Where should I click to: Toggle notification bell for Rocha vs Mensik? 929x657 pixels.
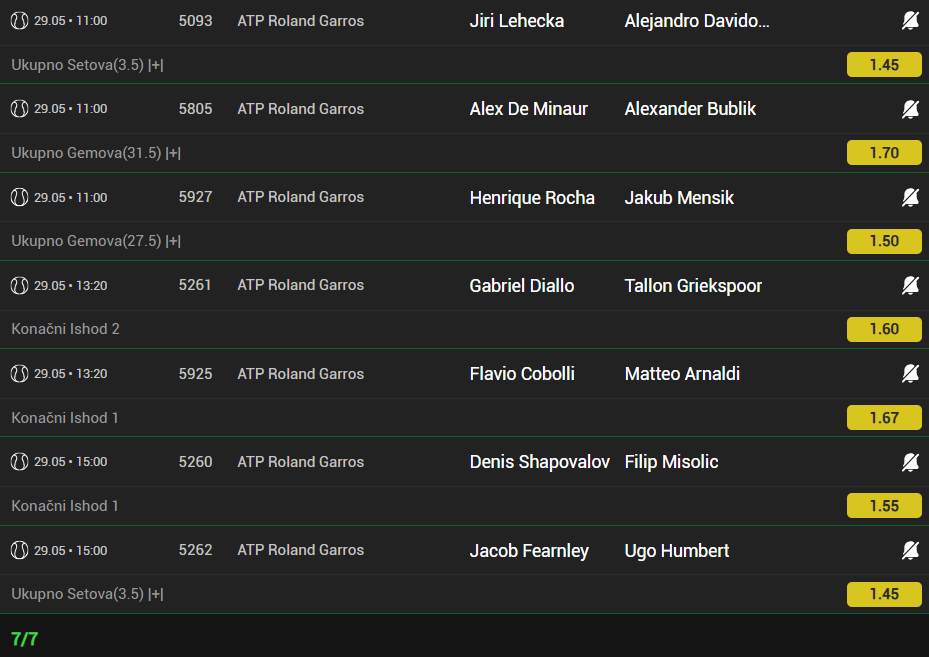(x=910, y=197)
